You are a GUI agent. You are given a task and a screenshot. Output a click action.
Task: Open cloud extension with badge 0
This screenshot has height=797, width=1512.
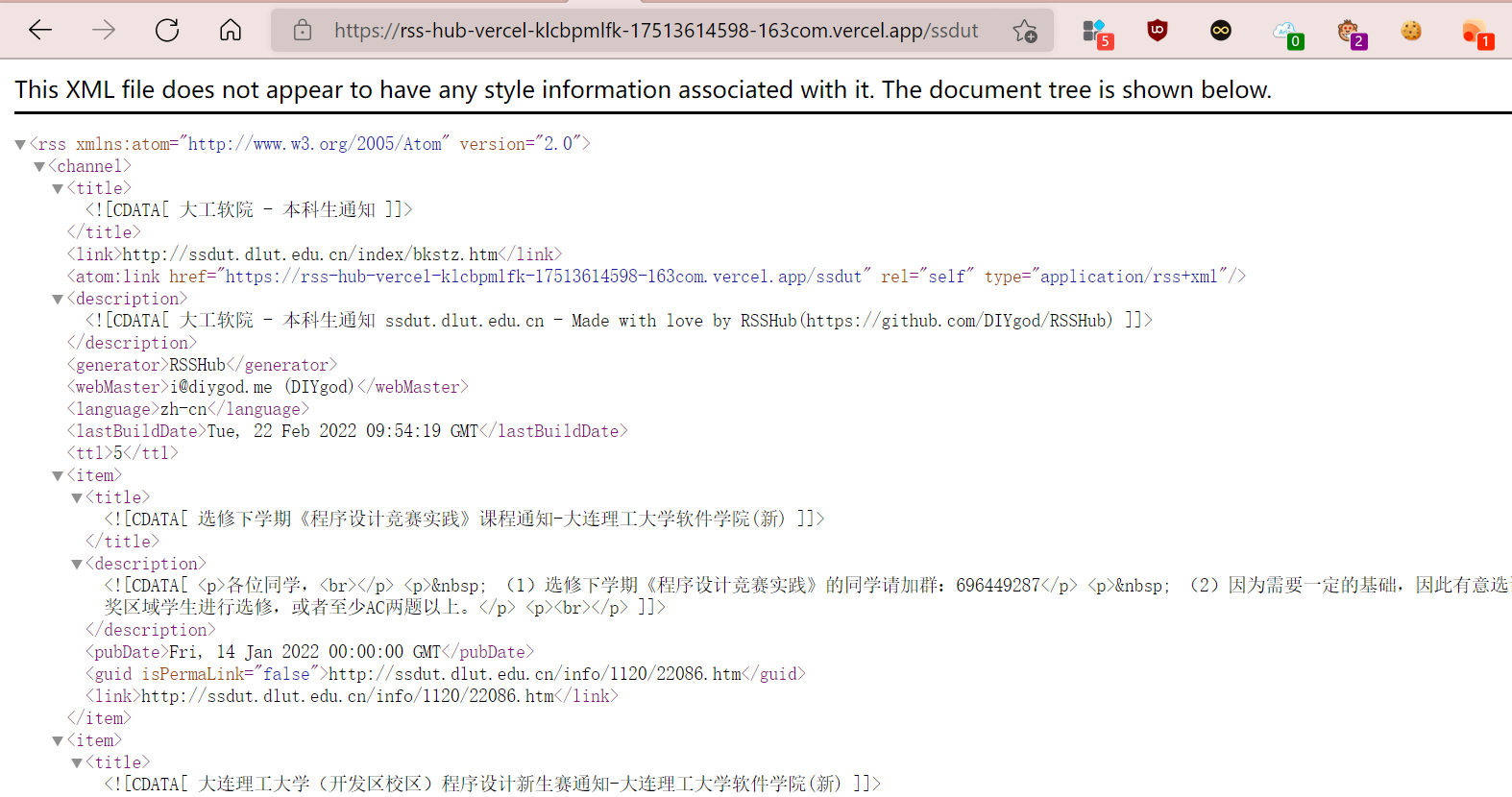click(x=1286, y=34)
